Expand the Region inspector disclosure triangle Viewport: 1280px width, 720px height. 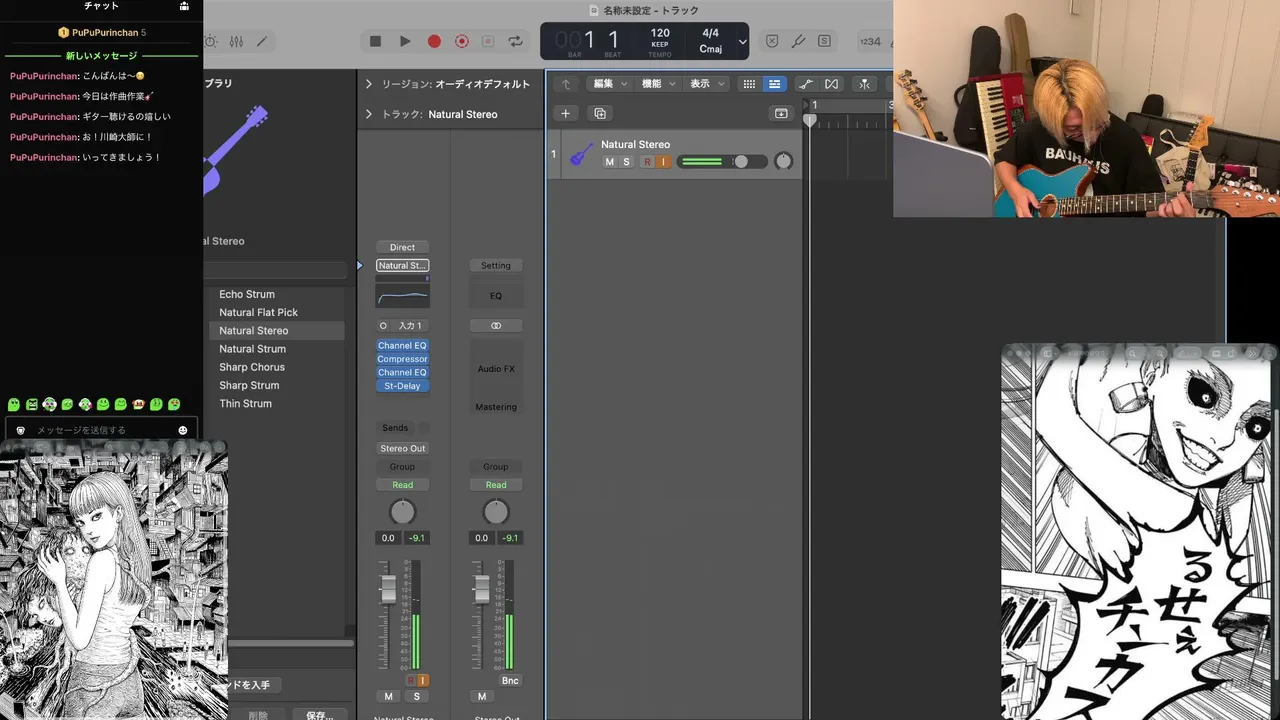point(369,84)
